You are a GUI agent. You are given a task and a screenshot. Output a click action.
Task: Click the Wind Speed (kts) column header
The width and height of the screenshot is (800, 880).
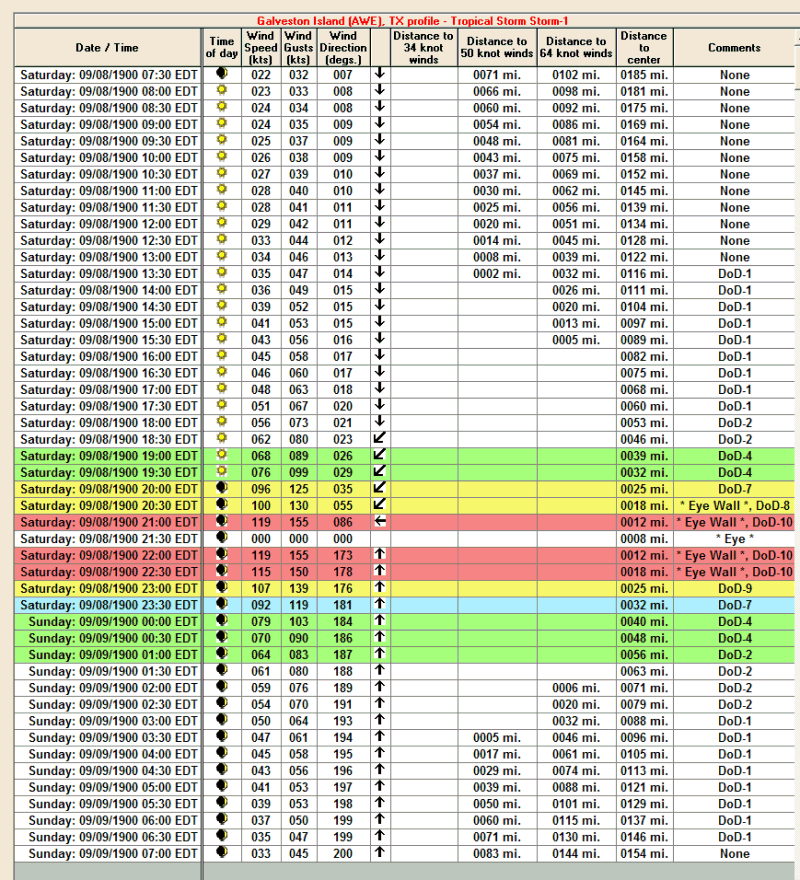pyautogui.click(x=260, y=48)
